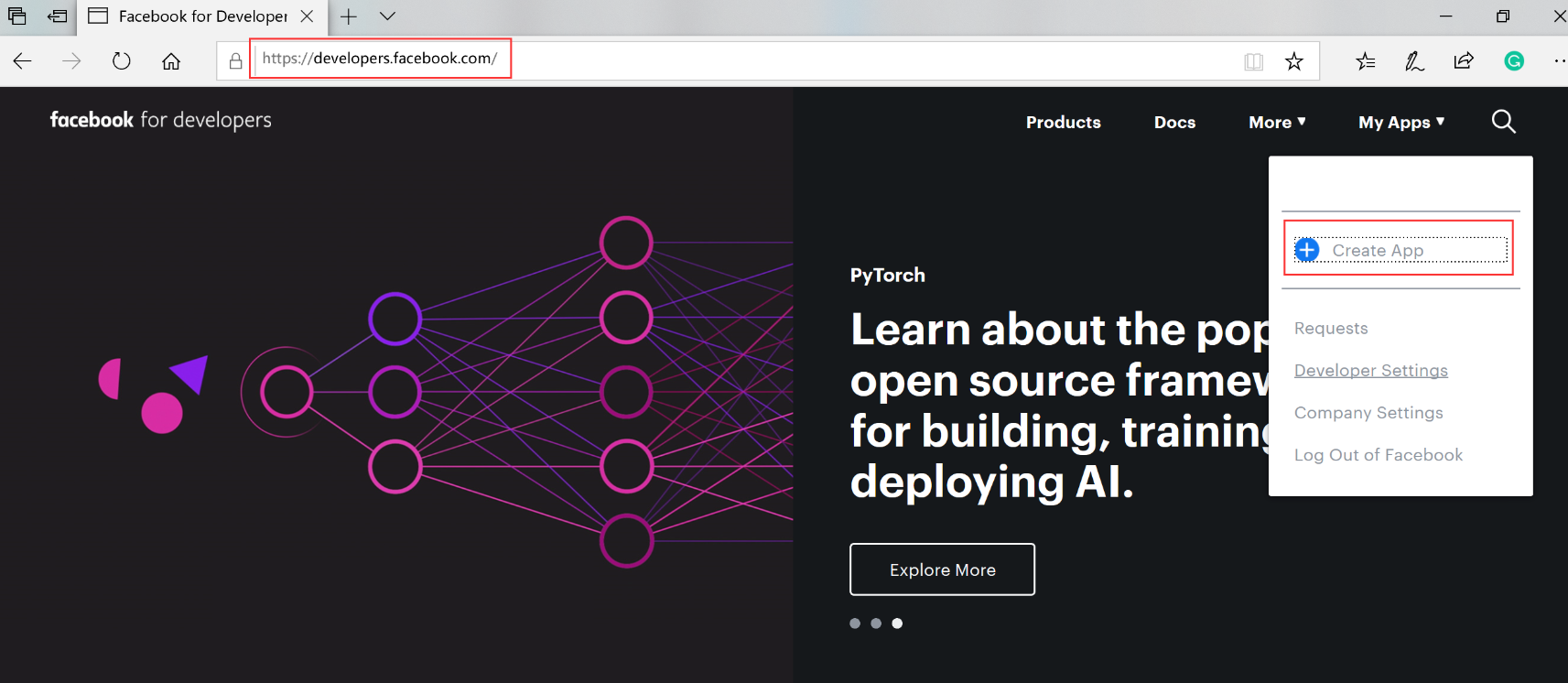Expand the tab preview chevron

387,16
